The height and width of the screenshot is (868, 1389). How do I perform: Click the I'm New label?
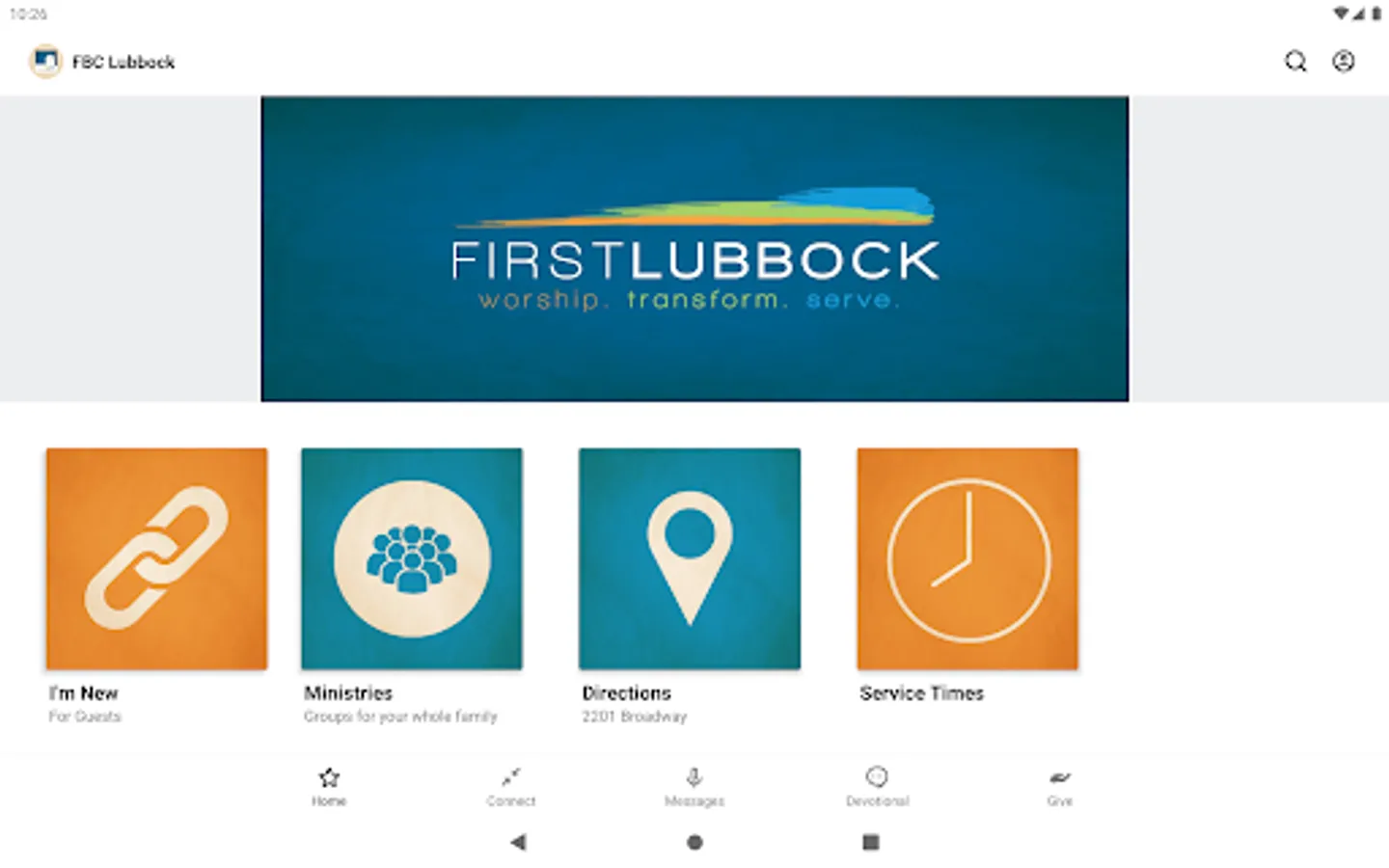tap(84, 692)
